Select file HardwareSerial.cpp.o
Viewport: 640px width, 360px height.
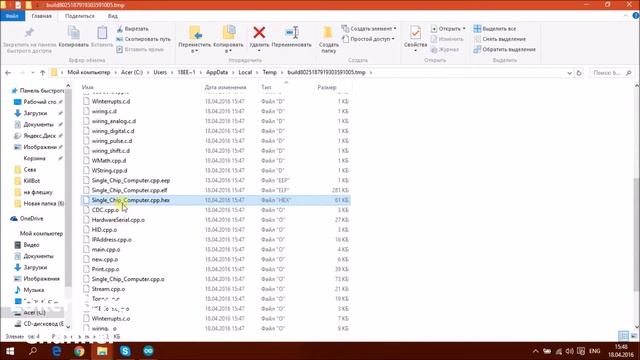[x=118, y=220]
